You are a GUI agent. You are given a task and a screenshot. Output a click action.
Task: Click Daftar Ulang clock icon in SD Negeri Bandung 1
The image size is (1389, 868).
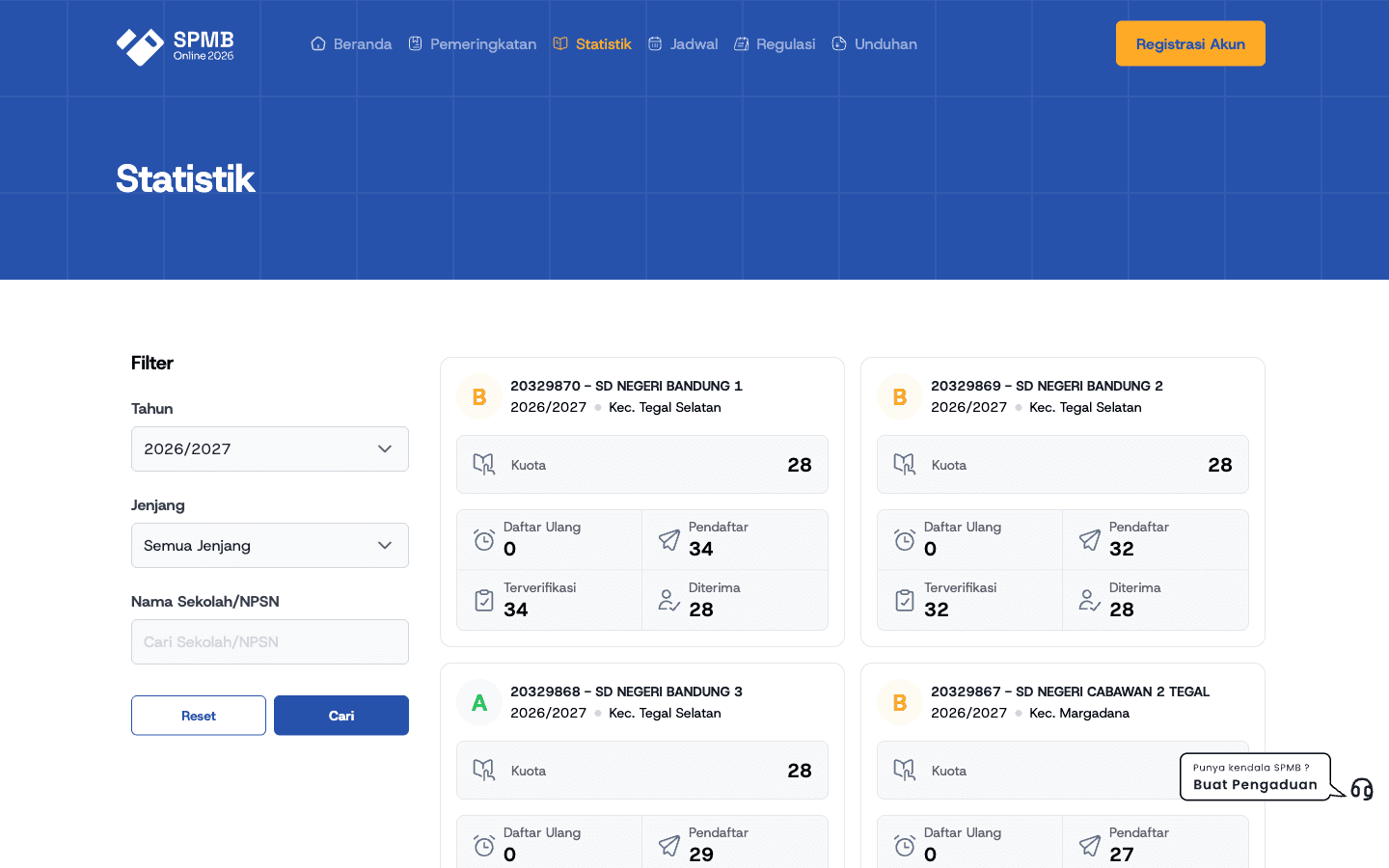[484, 540]
